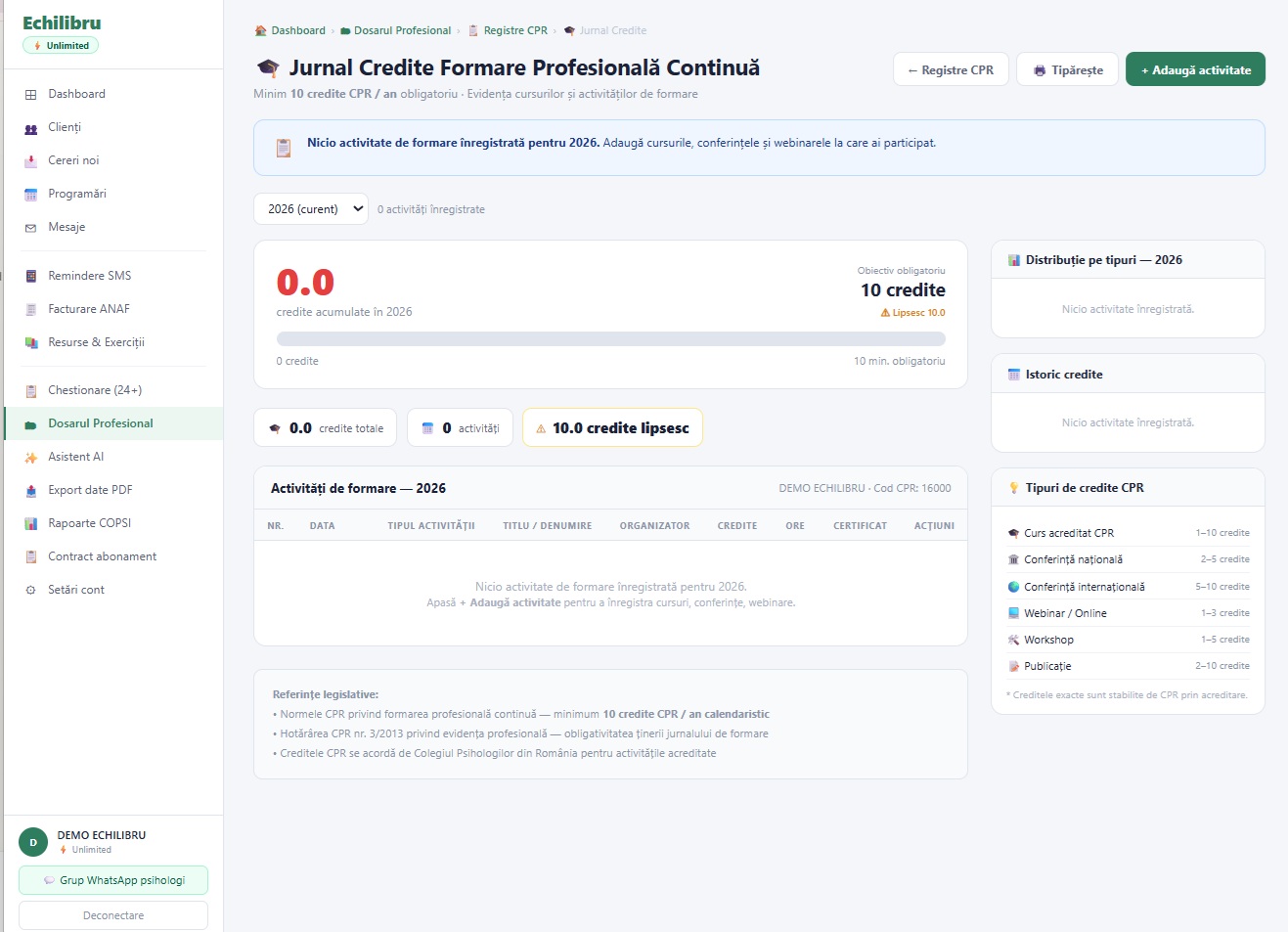The height and width of the screenshot is (932, 1288).
Task: Open the Grup WhatsApp psihologi link
Action: 113,880
